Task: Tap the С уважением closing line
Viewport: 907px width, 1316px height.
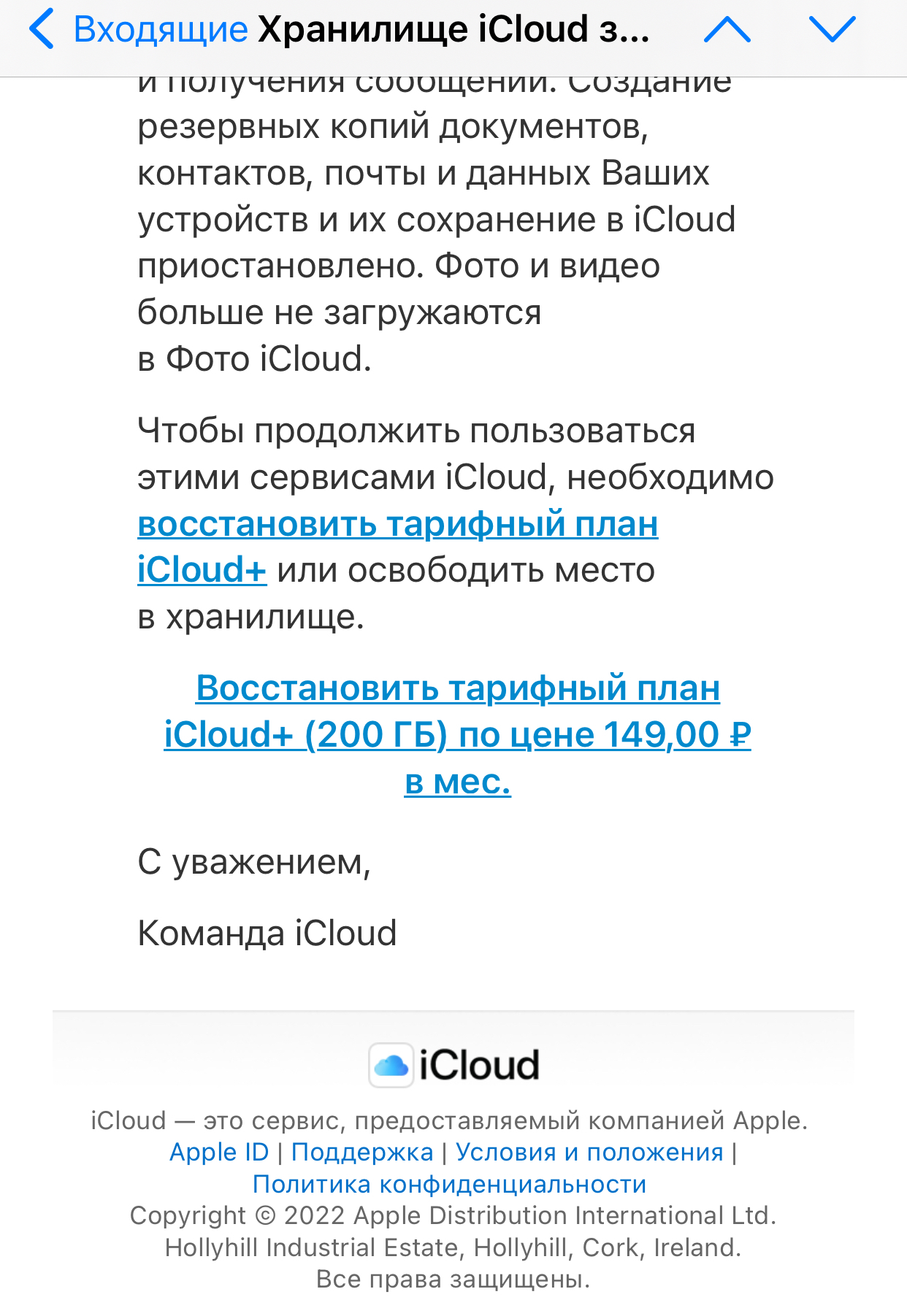Action: 254,862
